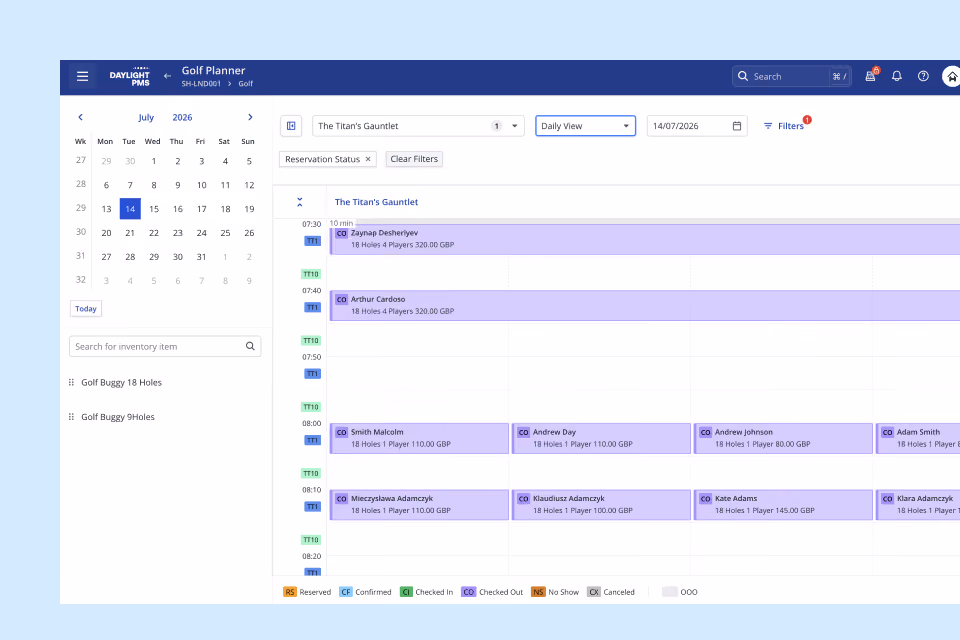Open the Filters panel
Screen dimensions: 960x640
tap(784, 126)
